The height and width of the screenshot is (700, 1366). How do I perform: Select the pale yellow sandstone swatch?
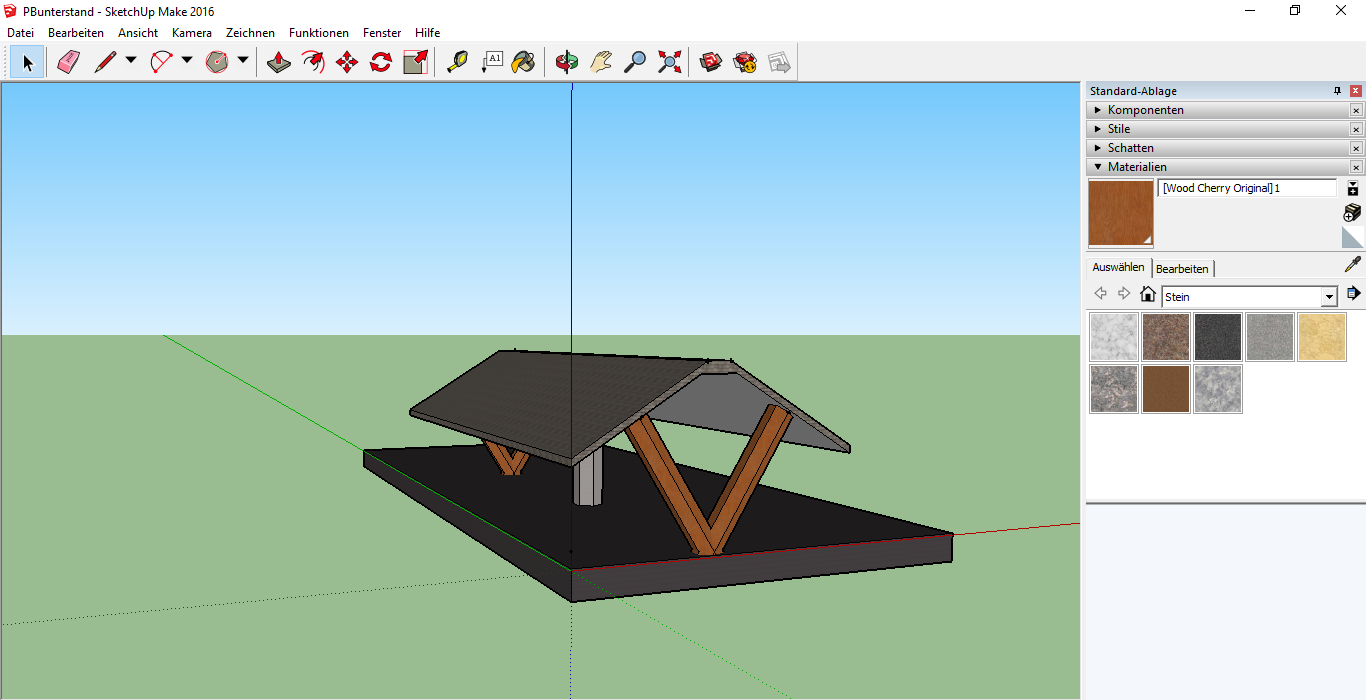tap(1321, 337)
